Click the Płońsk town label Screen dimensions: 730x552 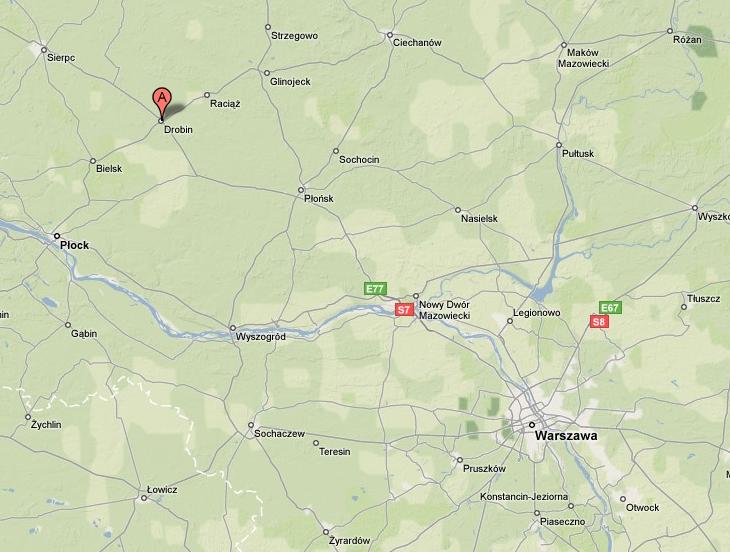click(319, 199)
